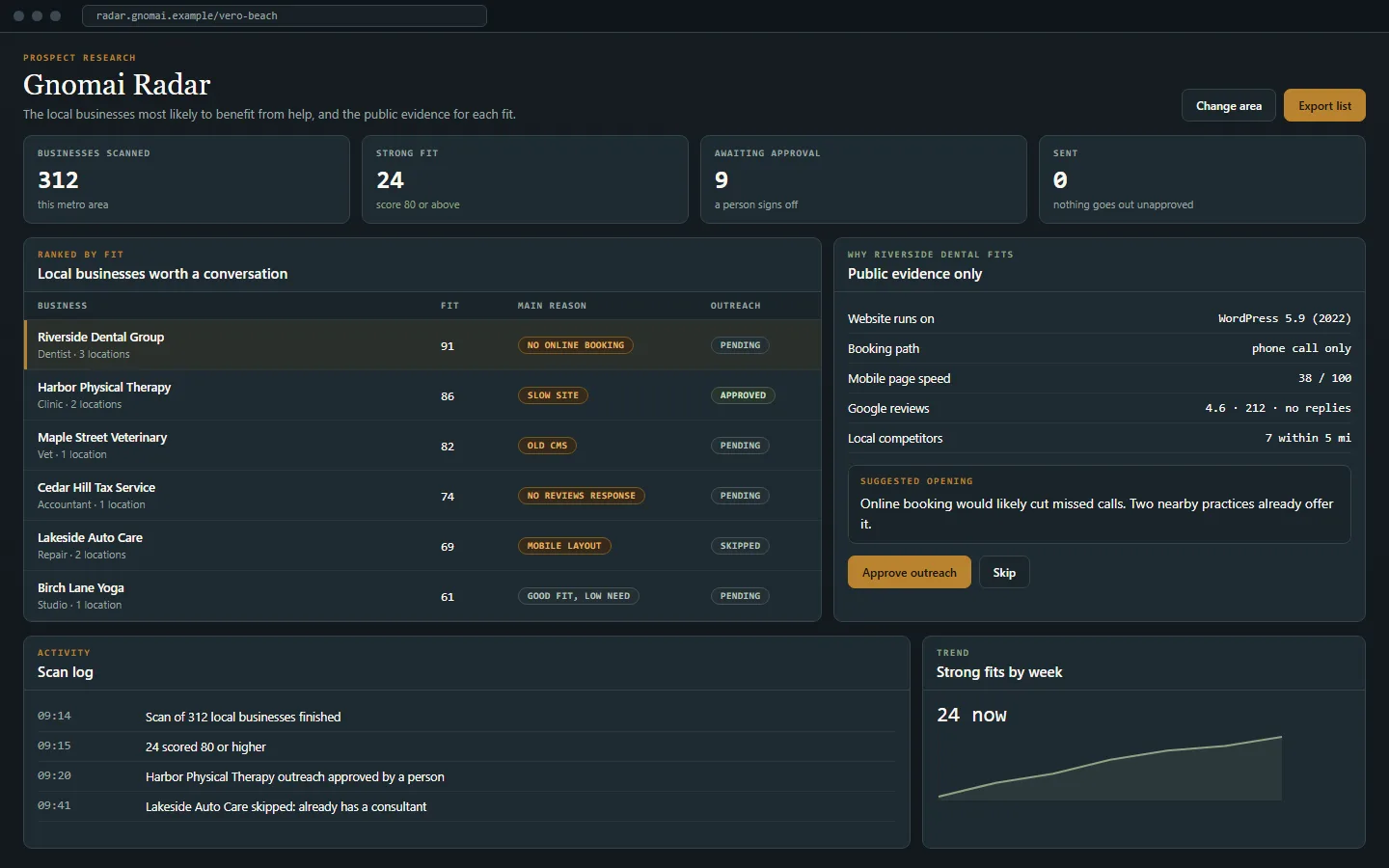Click the SLOW SITE reason tag
This screenshot has height=868, width=1389.
tap(553, 395)
